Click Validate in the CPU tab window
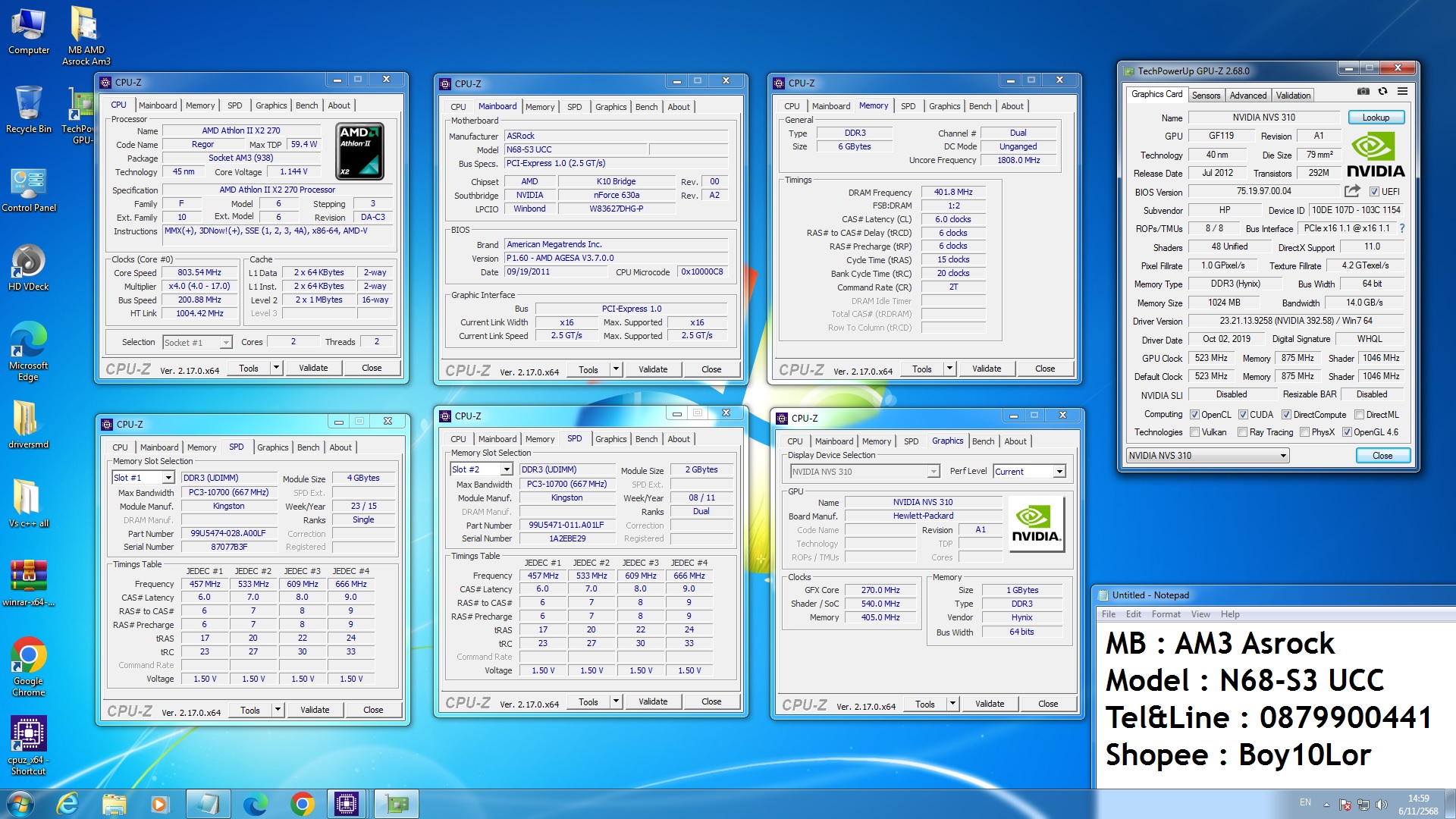The image size is (1456, 819). point(313,368)
